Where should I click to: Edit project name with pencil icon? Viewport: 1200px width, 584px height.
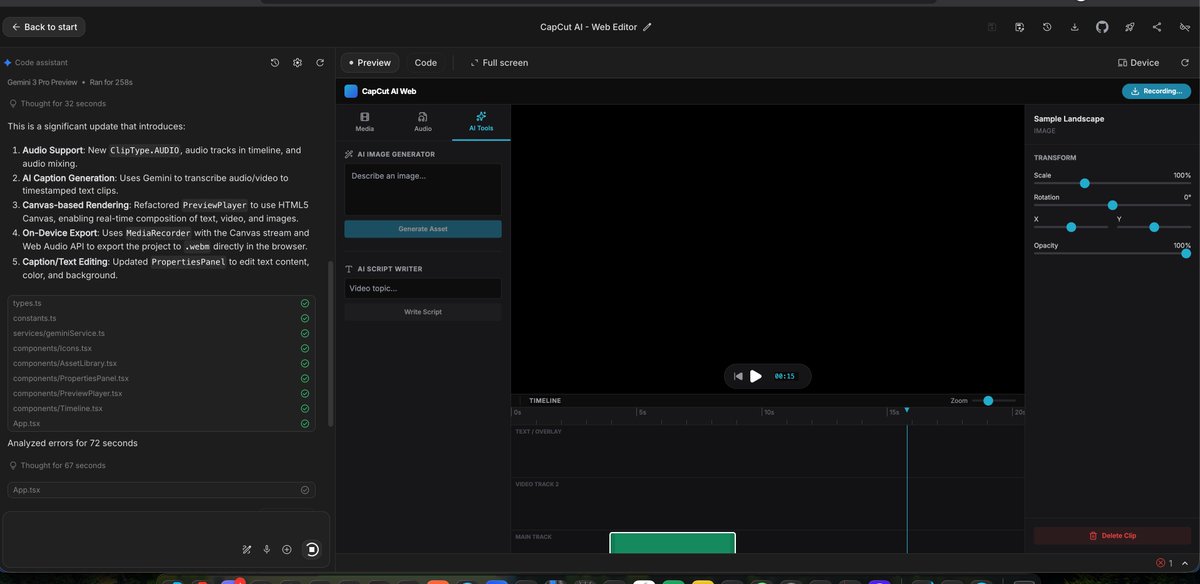pyautogui.click(x=647, y=27)
